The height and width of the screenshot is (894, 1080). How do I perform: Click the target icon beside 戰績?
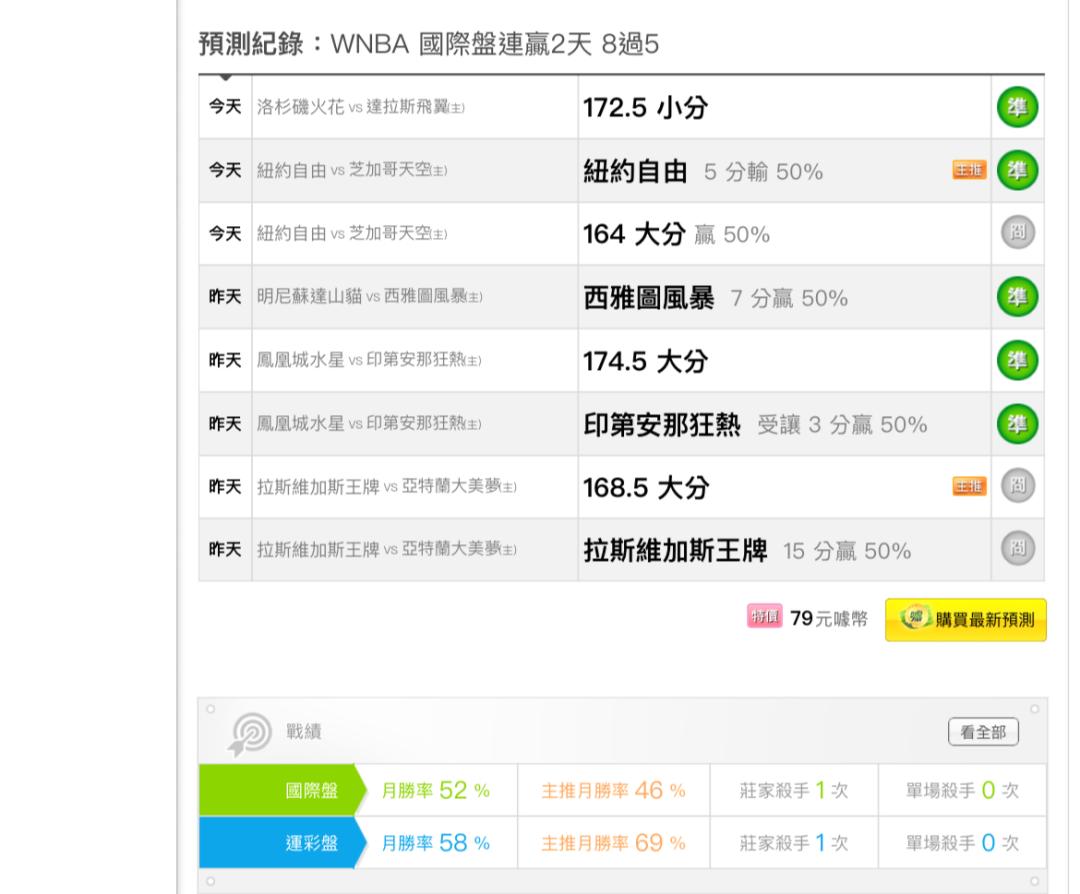[249, 734]
